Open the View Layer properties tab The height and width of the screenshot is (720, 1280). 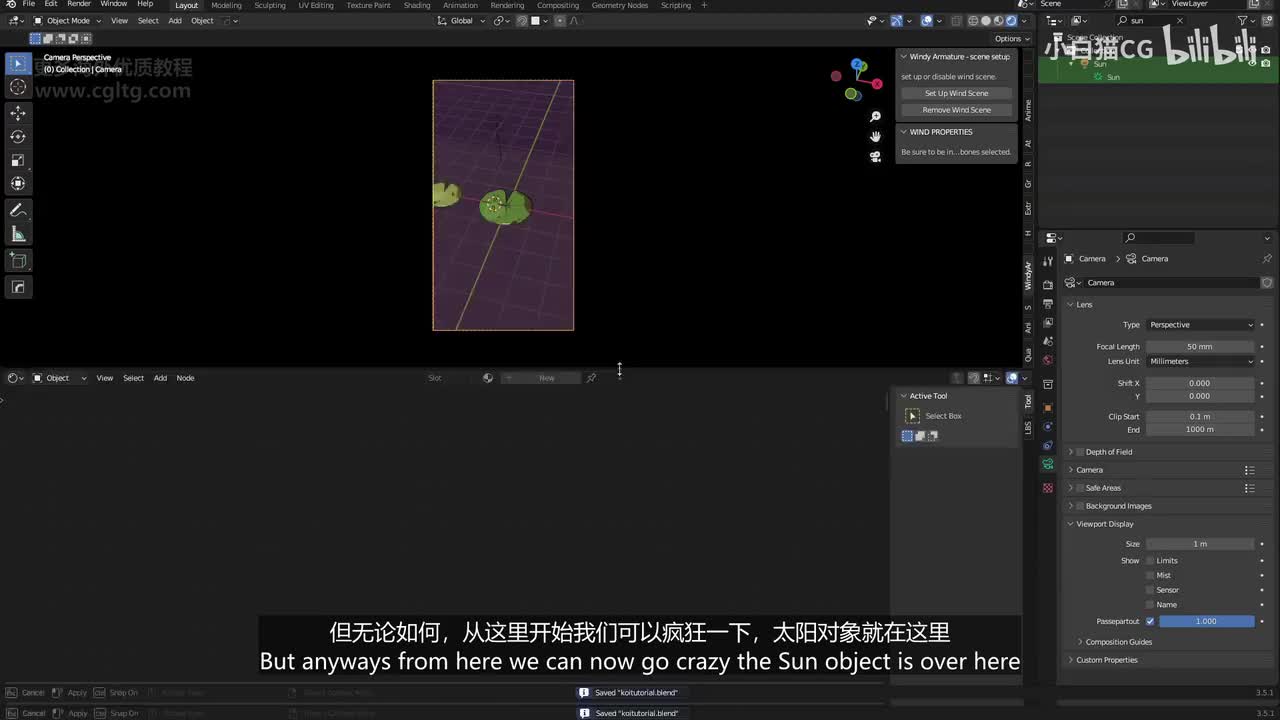click(x=1048, y=323)
